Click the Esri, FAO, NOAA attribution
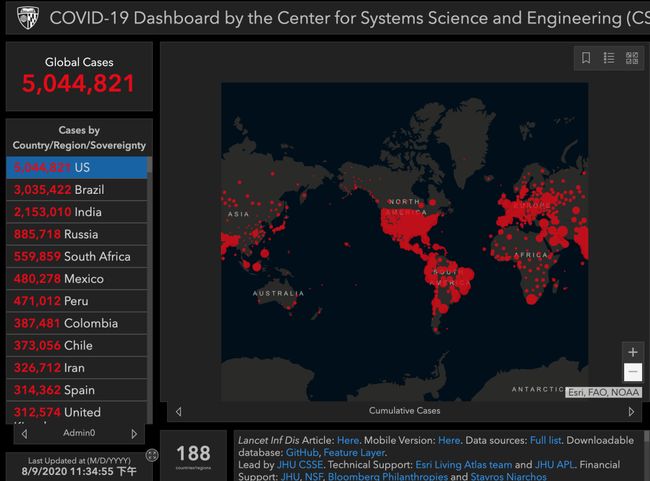 [603, 393]
